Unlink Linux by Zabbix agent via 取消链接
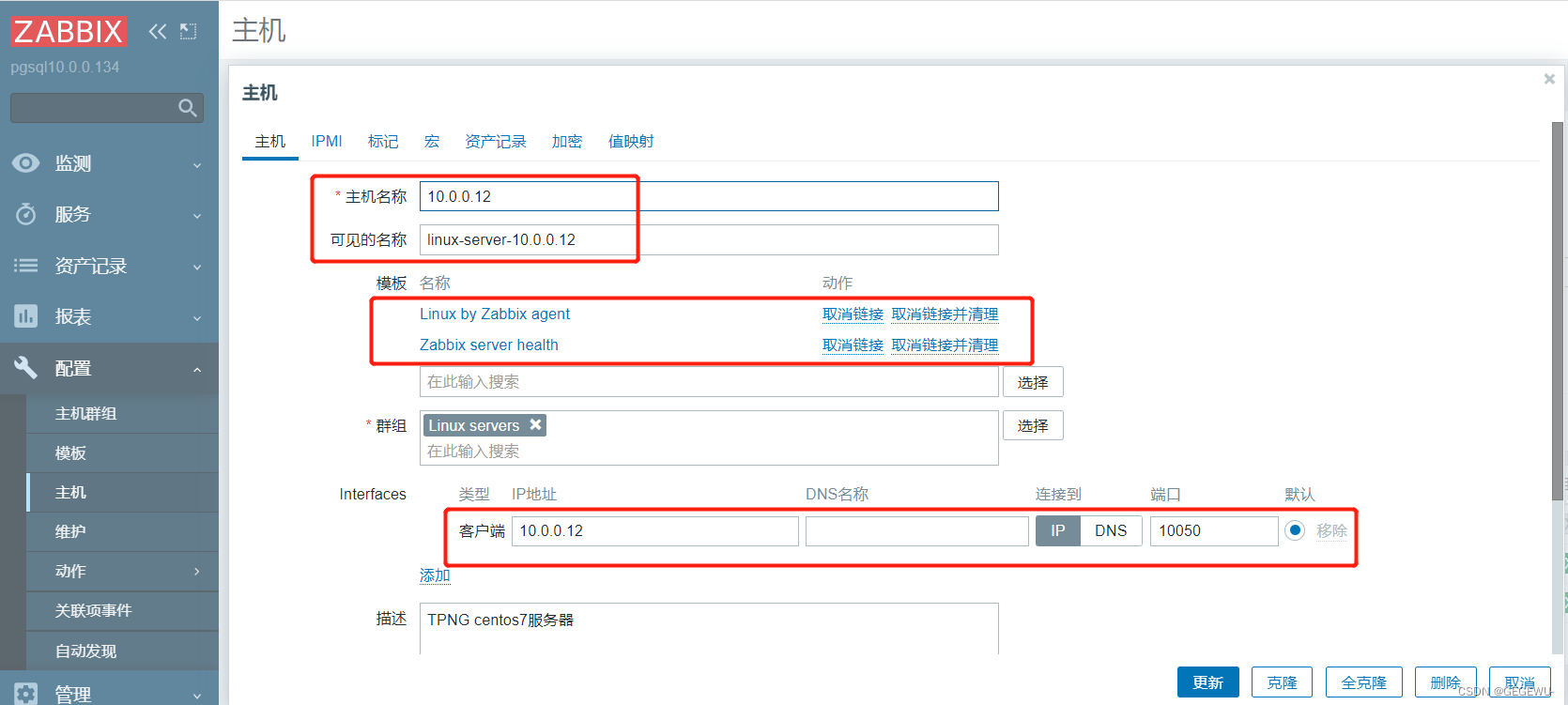 [853, 314]
